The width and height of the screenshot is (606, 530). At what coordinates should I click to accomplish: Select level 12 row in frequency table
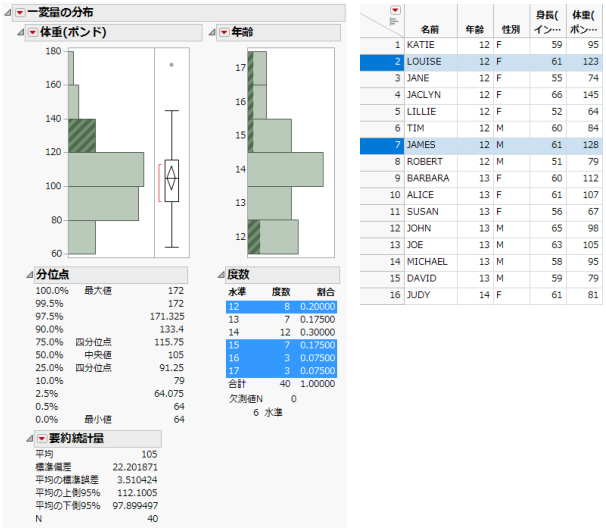pyautogui.click(x=281, y=307)
